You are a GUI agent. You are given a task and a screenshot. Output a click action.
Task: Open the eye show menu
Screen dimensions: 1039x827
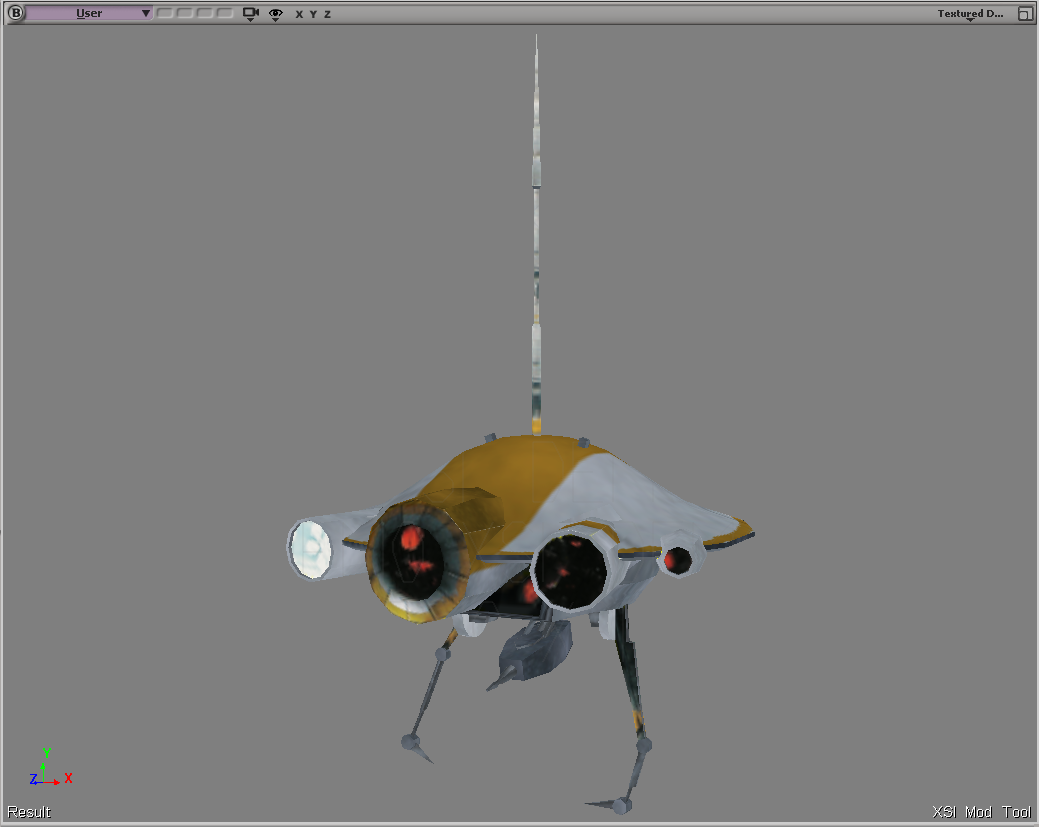click(276, 14)
